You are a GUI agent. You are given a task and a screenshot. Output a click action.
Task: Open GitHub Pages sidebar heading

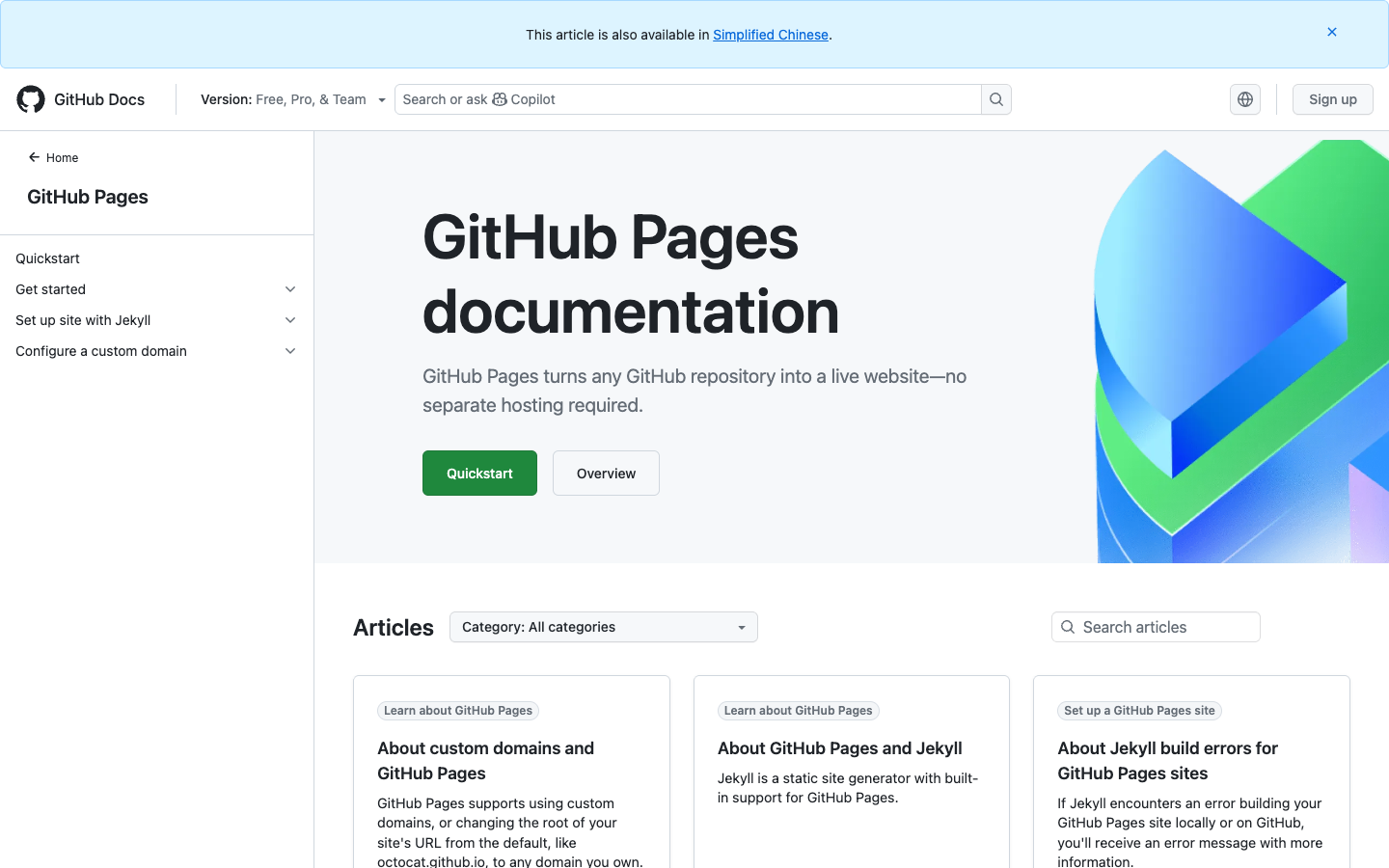pos(88,197)
